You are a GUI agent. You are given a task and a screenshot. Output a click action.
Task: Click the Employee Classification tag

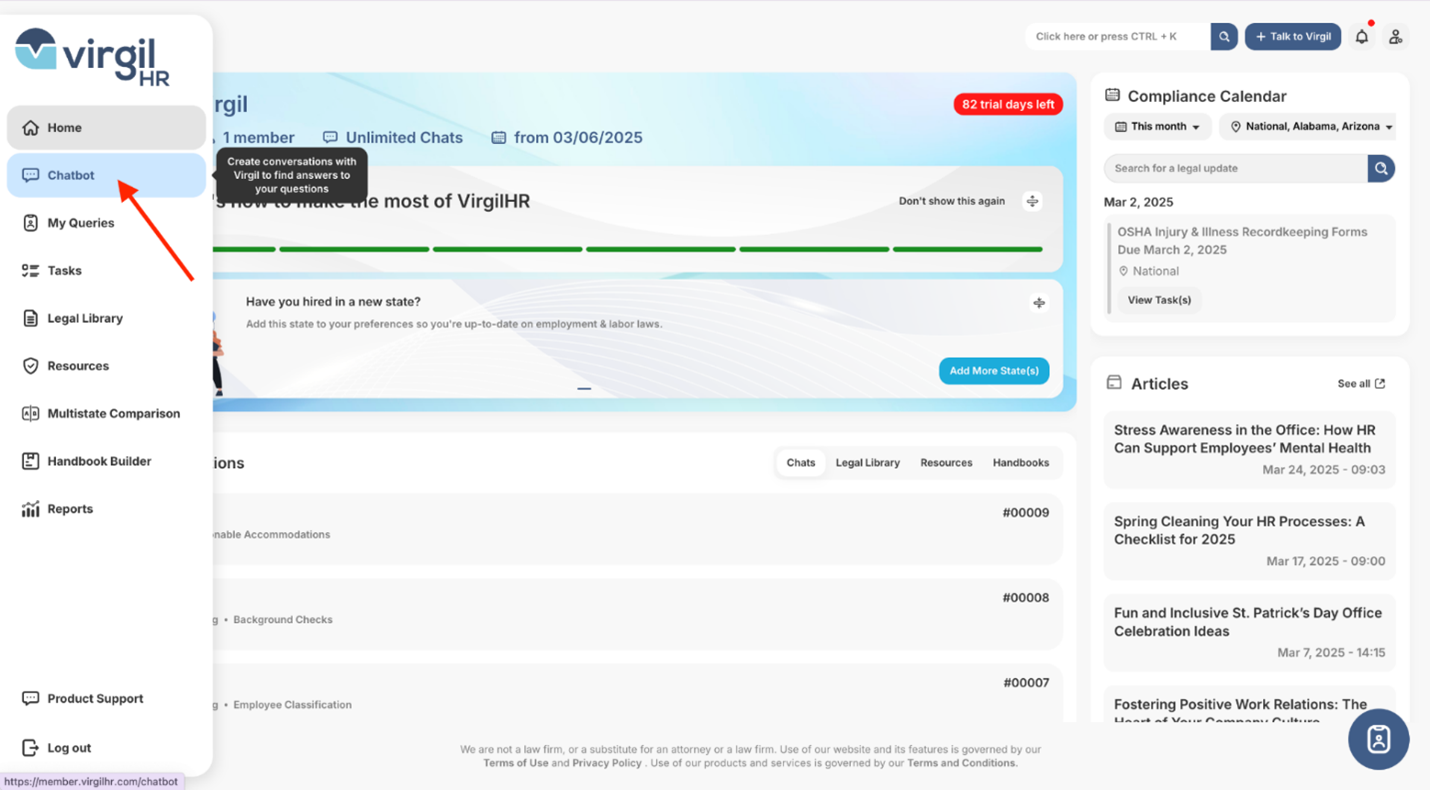[292, 705]
